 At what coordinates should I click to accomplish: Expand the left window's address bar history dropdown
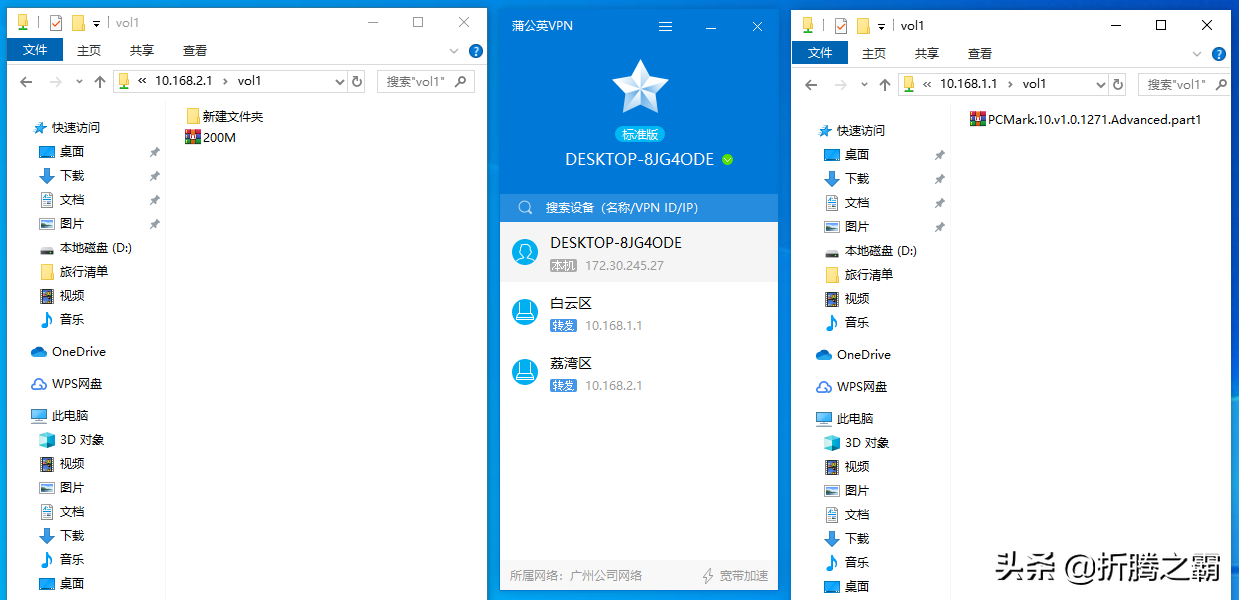point(340,81)
